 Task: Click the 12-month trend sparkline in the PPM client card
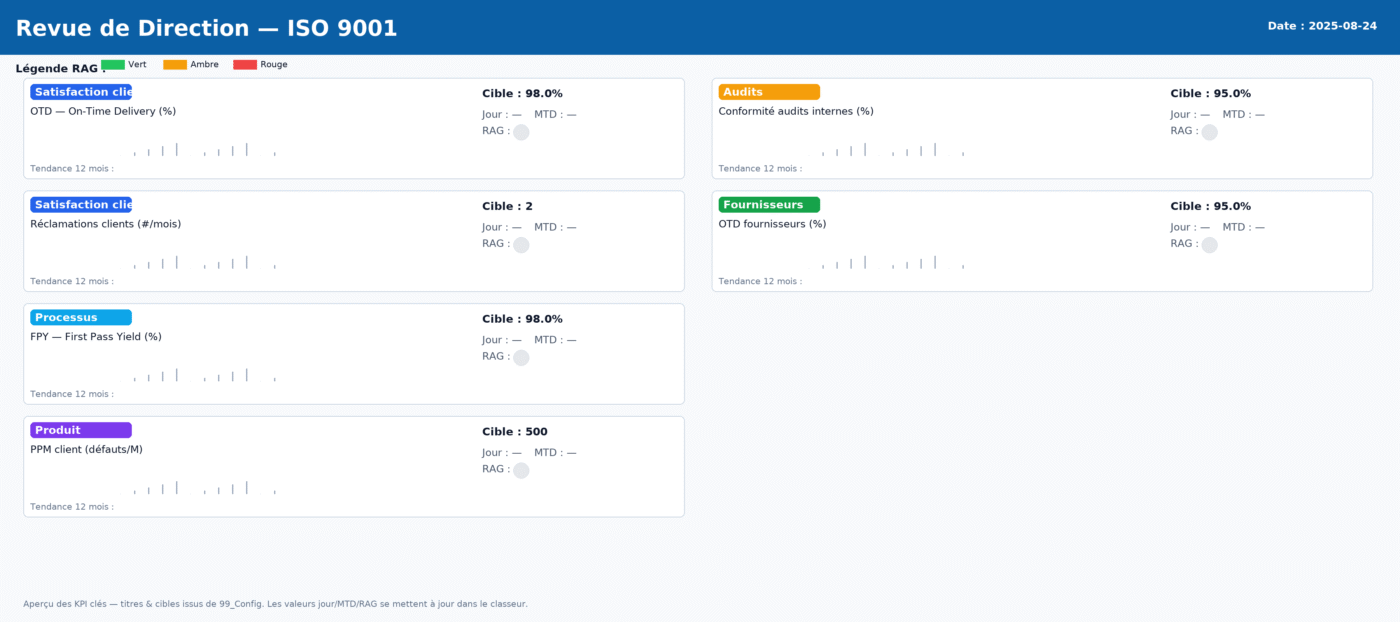[204, 488]
